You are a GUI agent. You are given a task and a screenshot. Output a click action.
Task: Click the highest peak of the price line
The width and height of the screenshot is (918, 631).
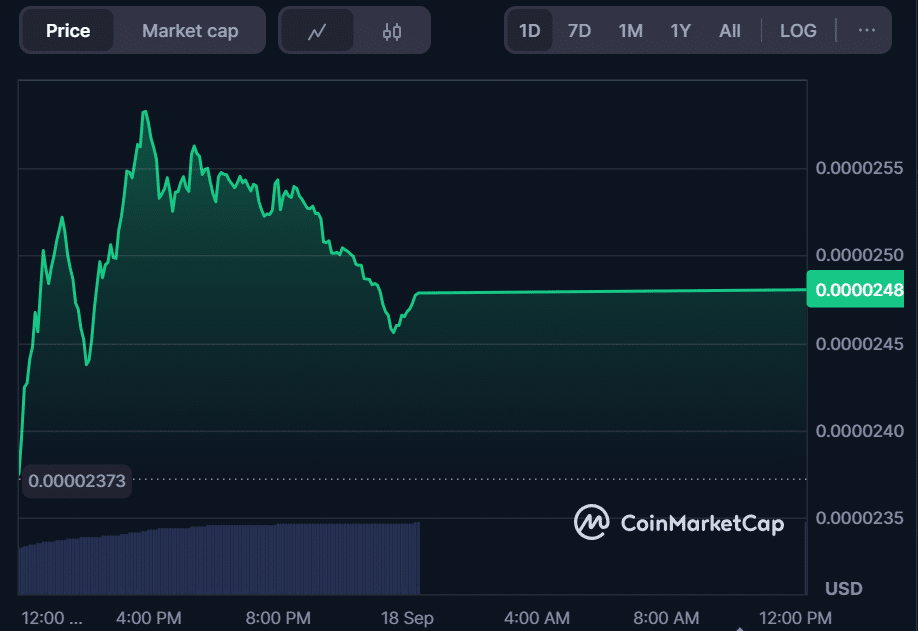pyautogui.click(x=146, y=112)
